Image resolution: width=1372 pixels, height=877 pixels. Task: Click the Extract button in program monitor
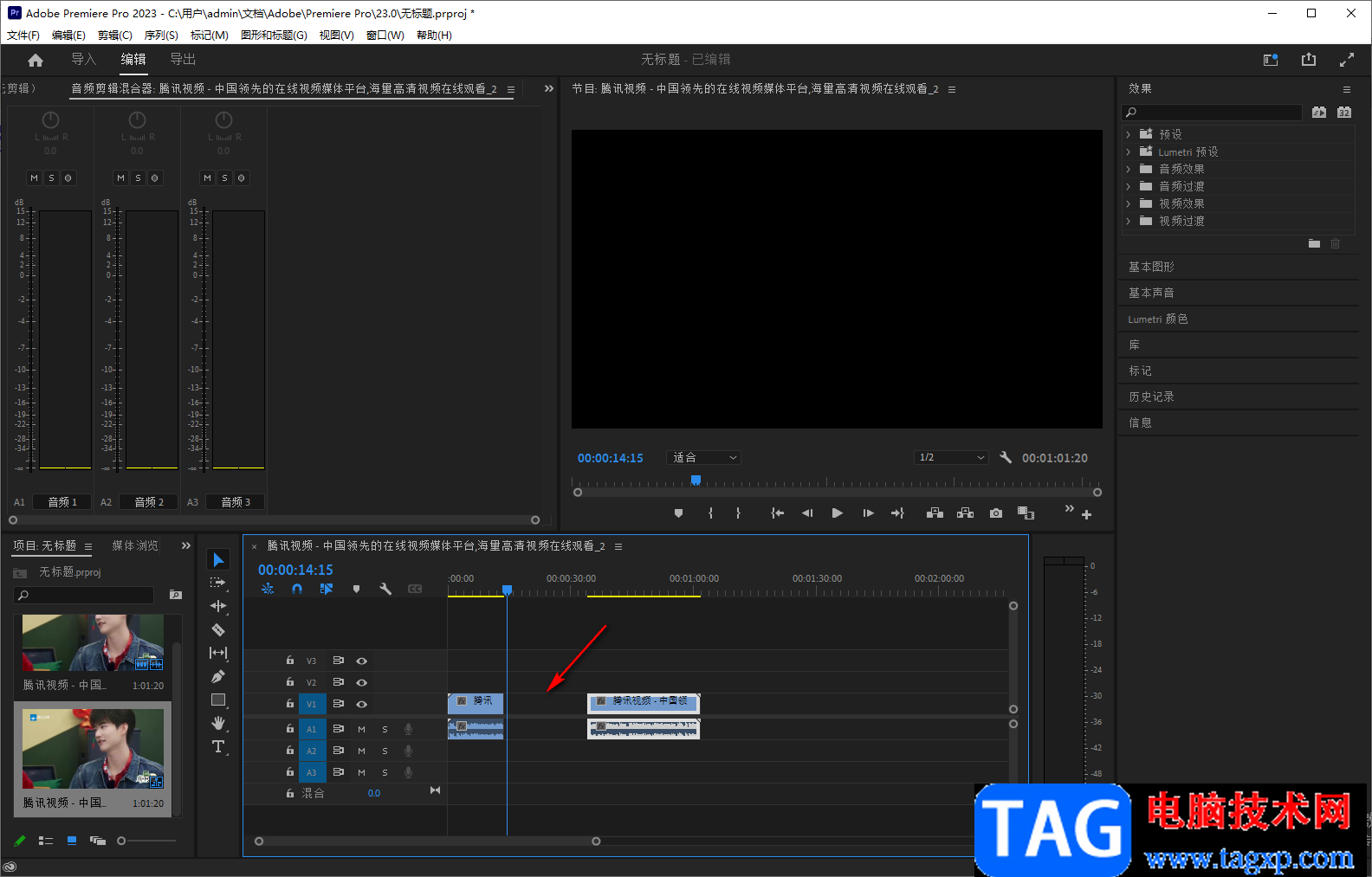pos(965,513)
